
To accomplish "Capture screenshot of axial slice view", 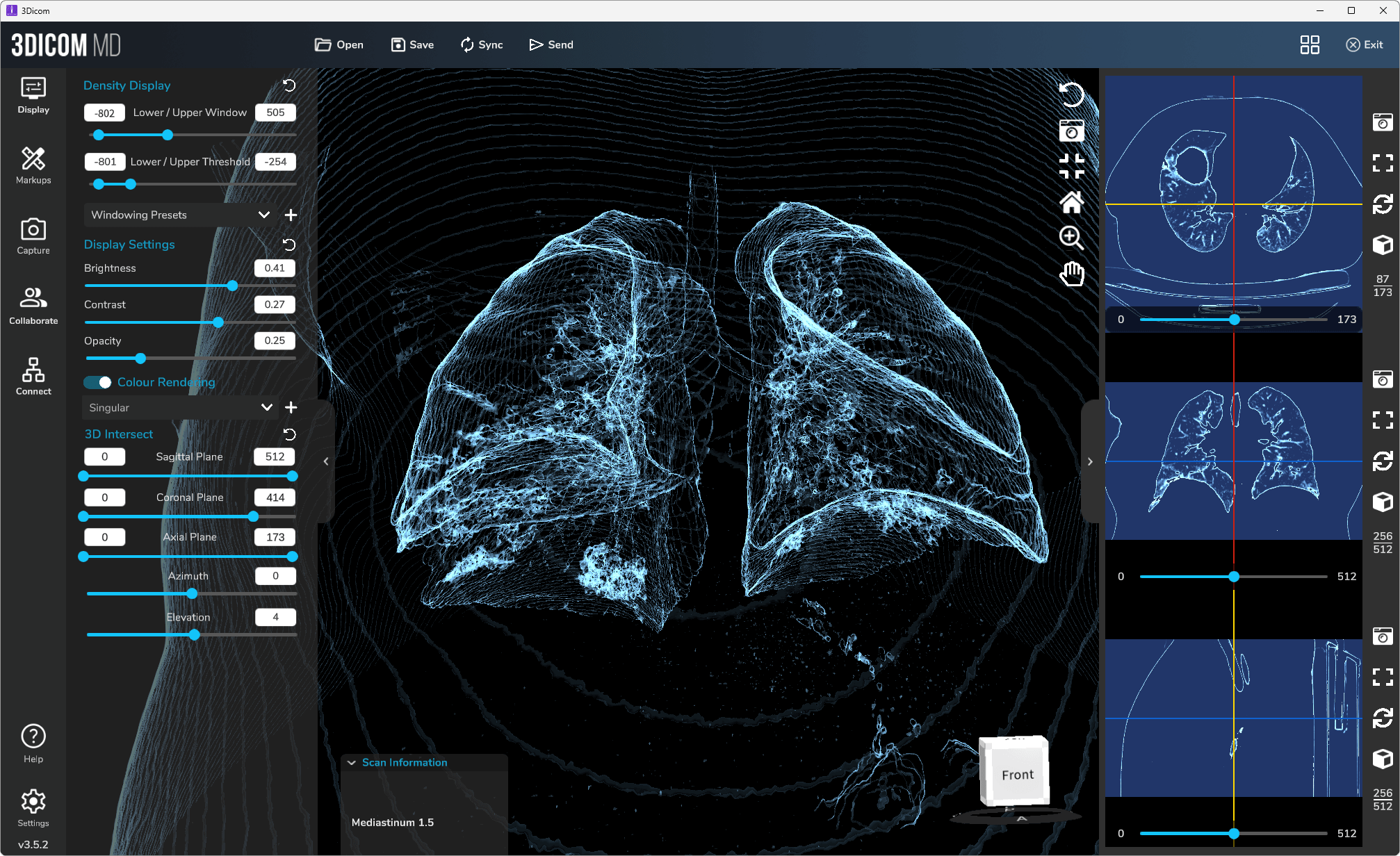I will tap(1383, 122).
